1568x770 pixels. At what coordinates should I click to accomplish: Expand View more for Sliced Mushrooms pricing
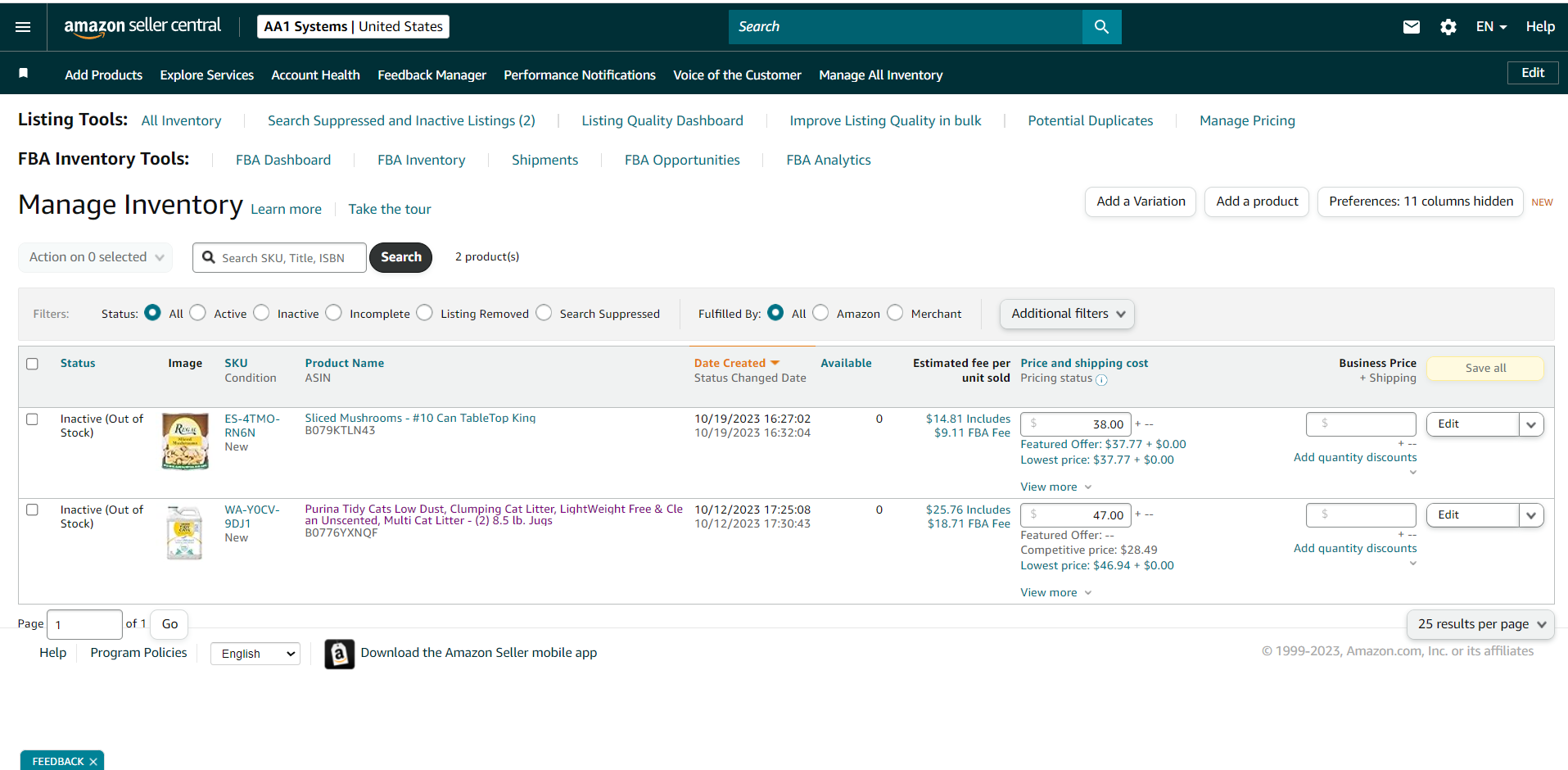[x=1056, y=487]
